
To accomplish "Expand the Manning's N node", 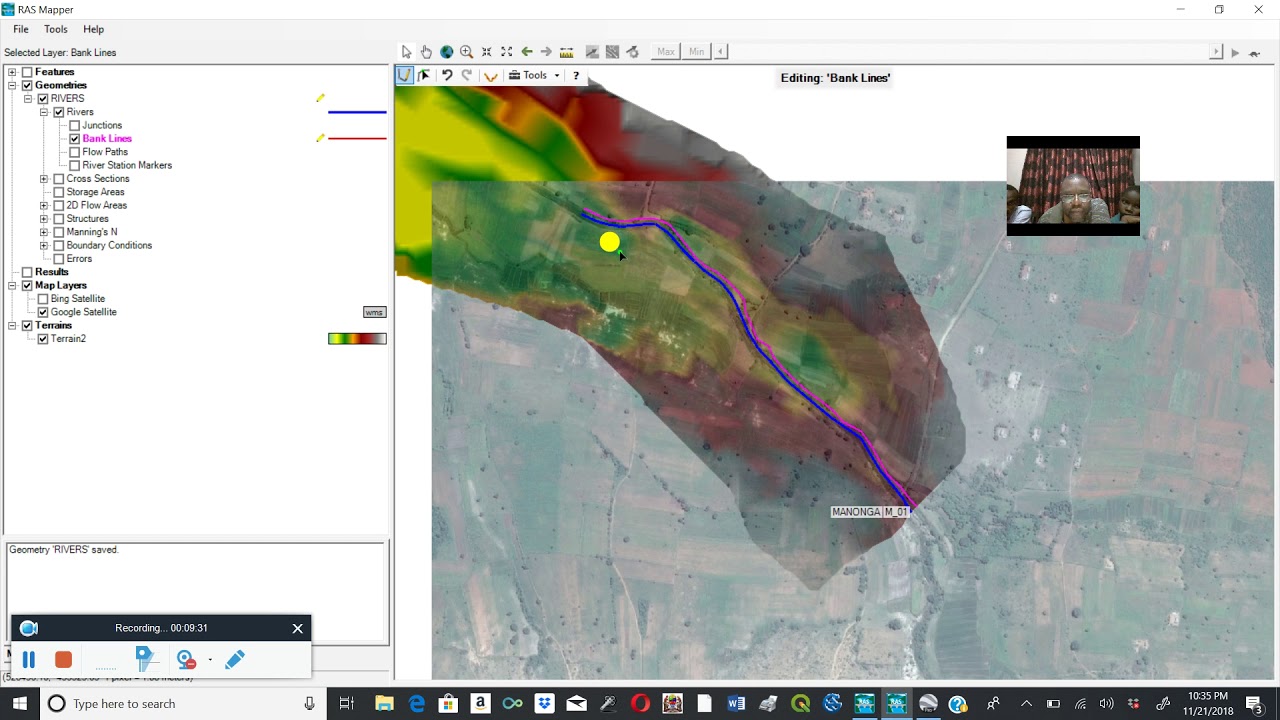I will point(44,232).
